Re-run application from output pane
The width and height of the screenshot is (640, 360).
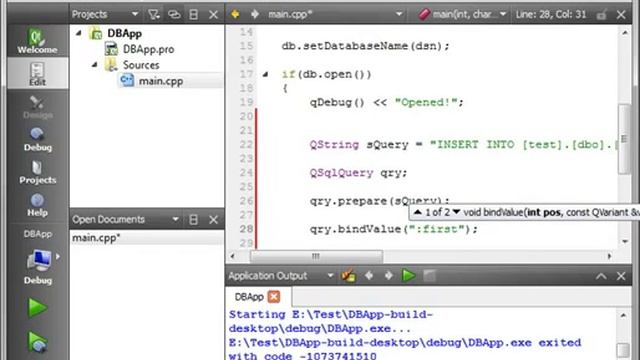click(409, 276)
